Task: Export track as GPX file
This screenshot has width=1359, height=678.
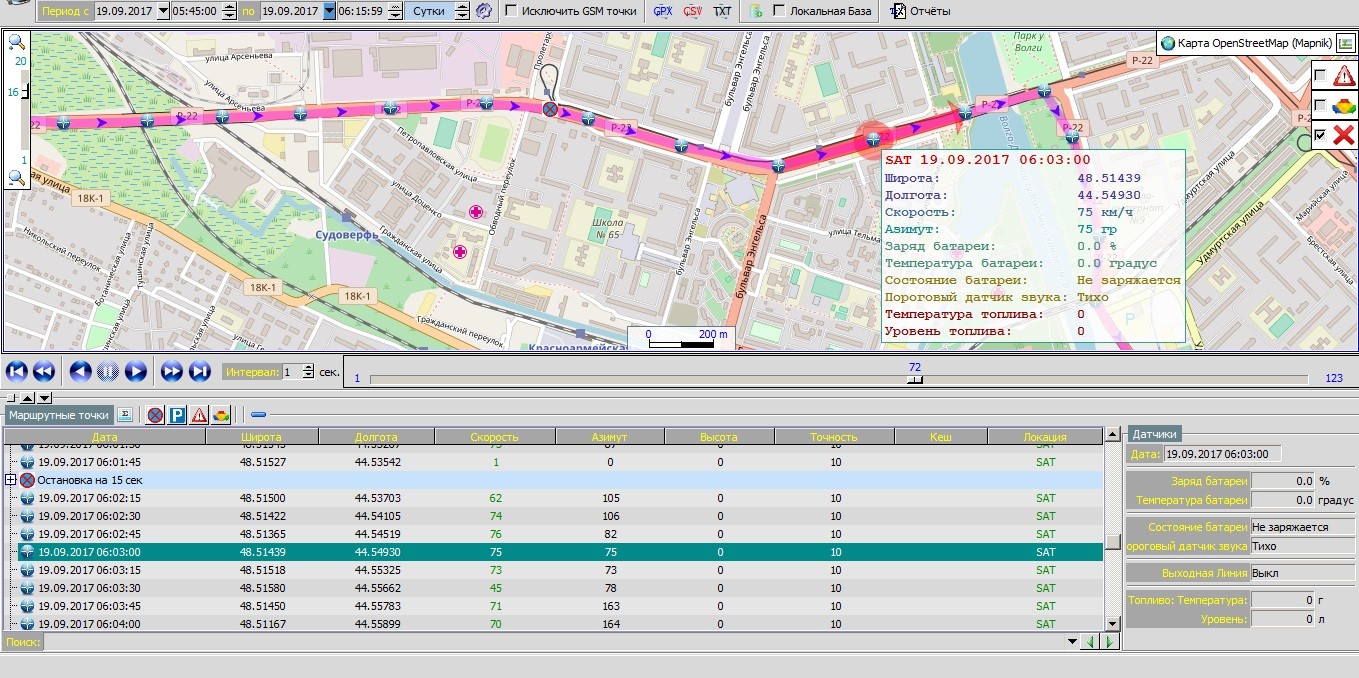Action: (x=662, y=11)
